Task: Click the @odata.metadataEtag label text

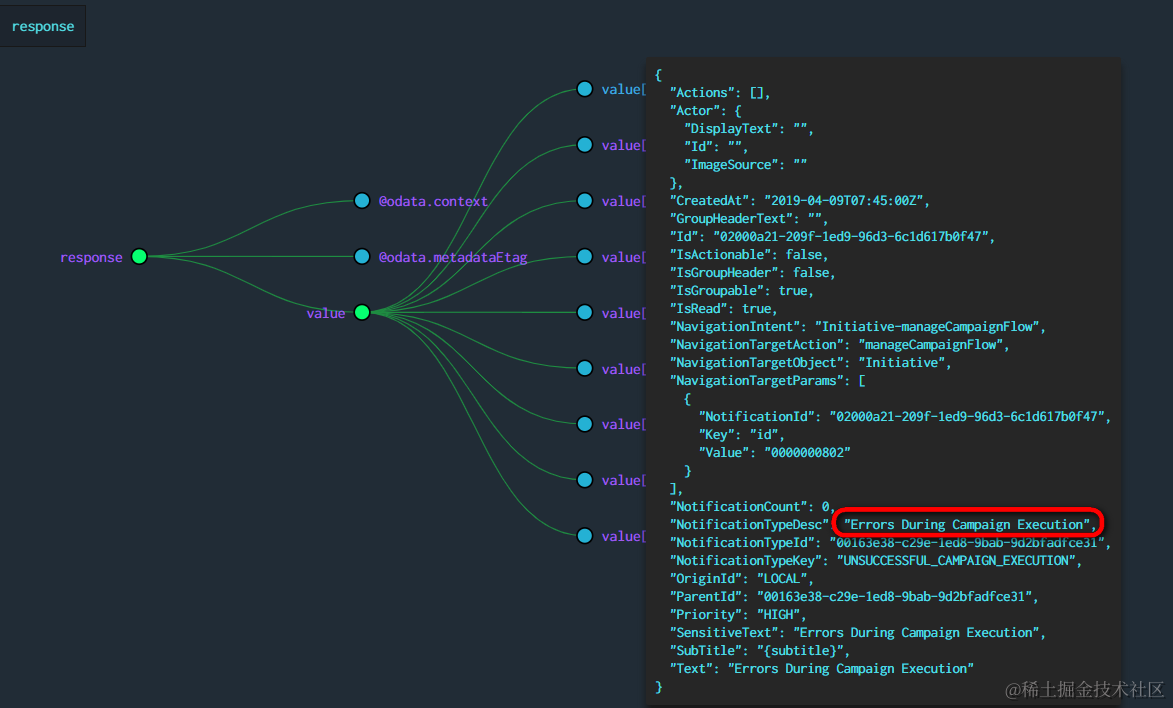Action: coord(453,257)
